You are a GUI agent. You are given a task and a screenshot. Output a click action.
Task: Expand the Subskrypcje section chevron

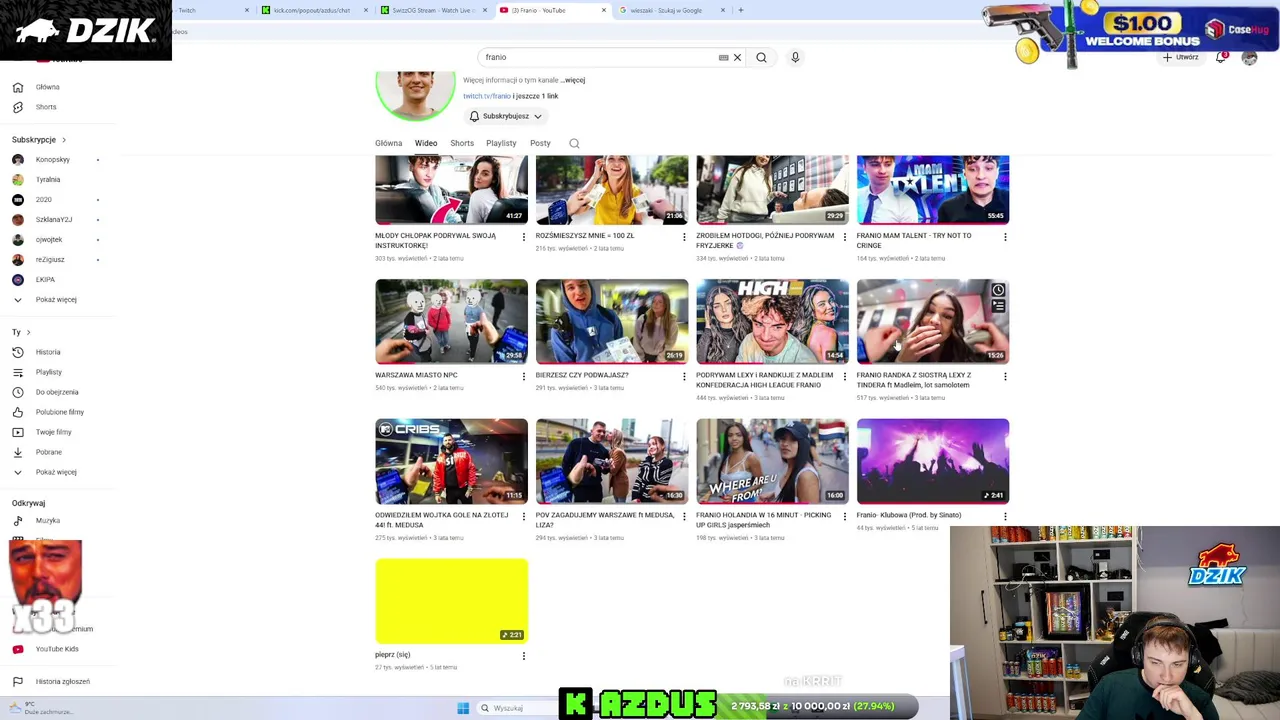pos(63,140)
